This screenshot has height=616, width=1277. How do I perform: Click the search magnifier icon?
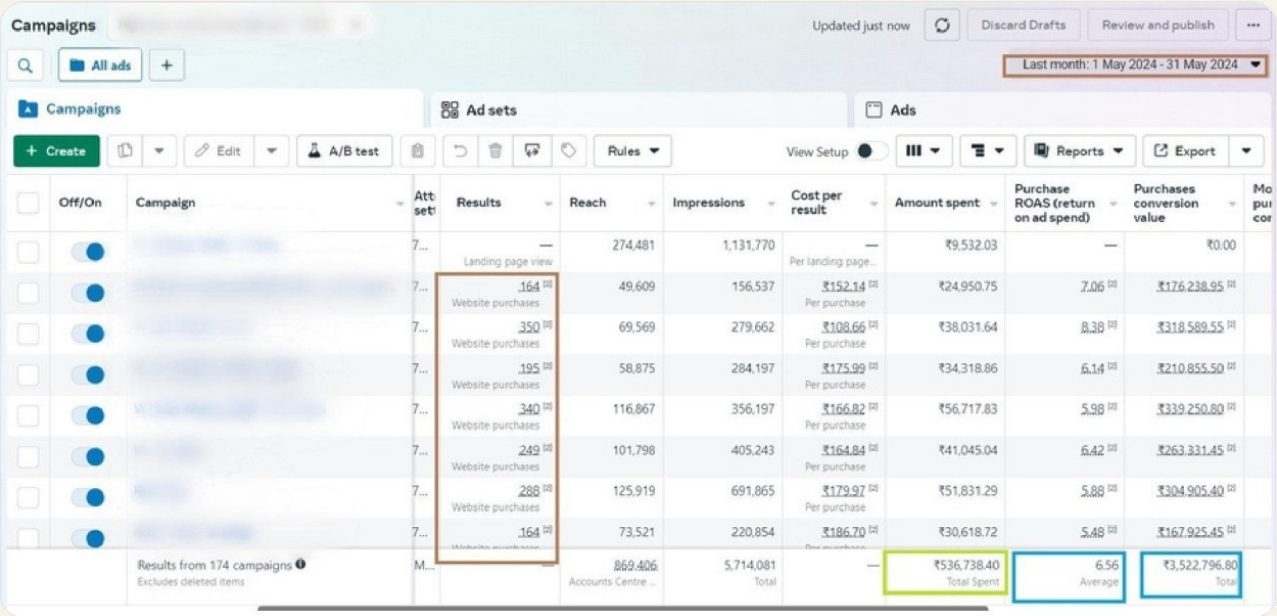(x=25, y=66)
